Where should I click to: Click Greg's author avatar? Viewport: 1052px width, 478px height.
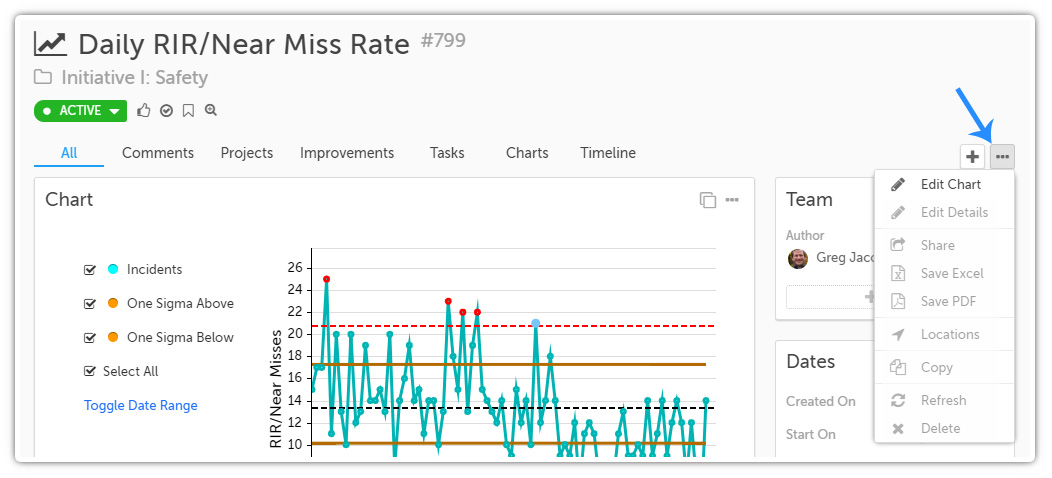click(798, 258)
